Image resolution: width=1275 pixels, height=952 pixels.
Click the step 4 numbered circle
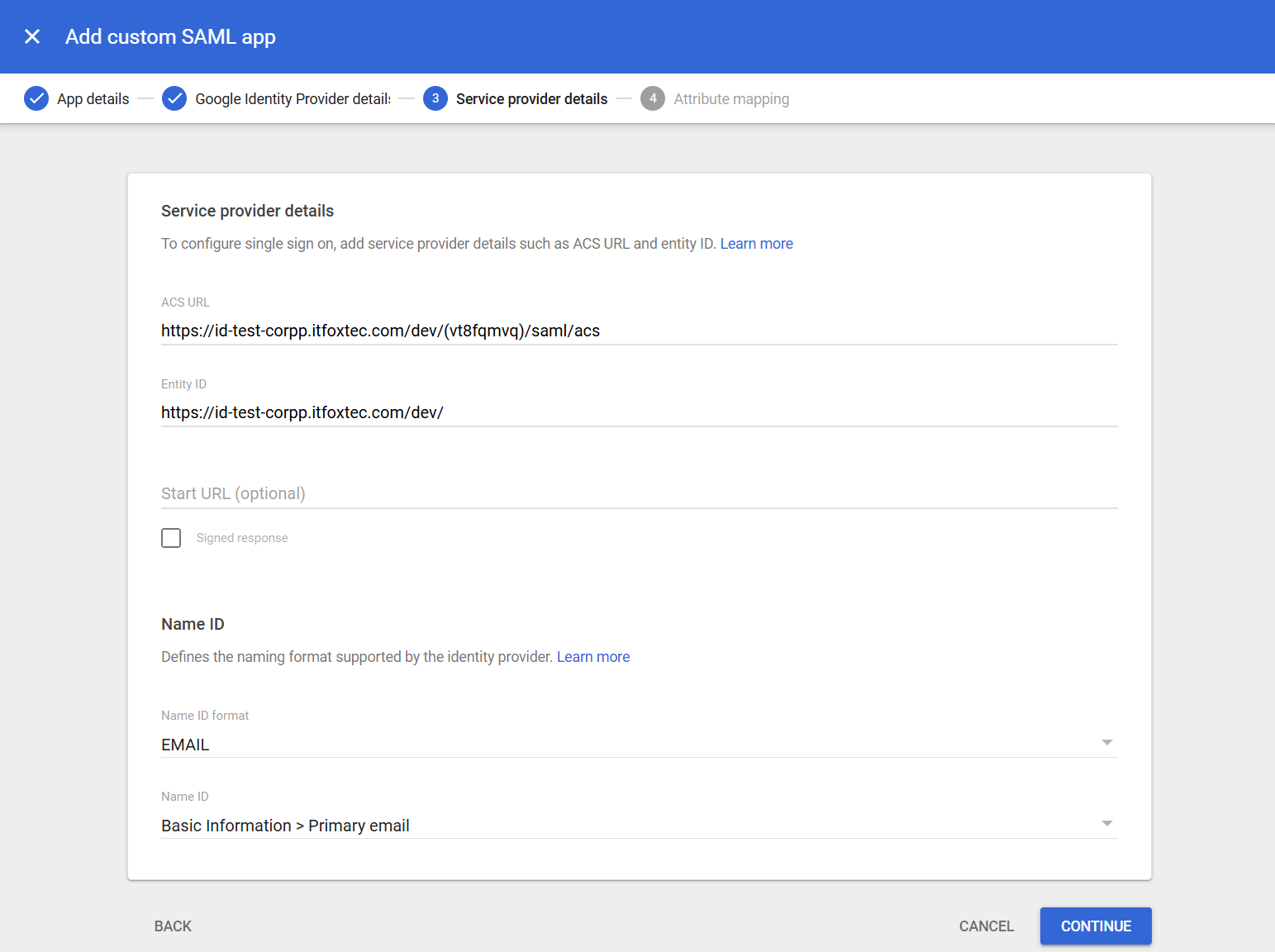(x=653, y=98)
